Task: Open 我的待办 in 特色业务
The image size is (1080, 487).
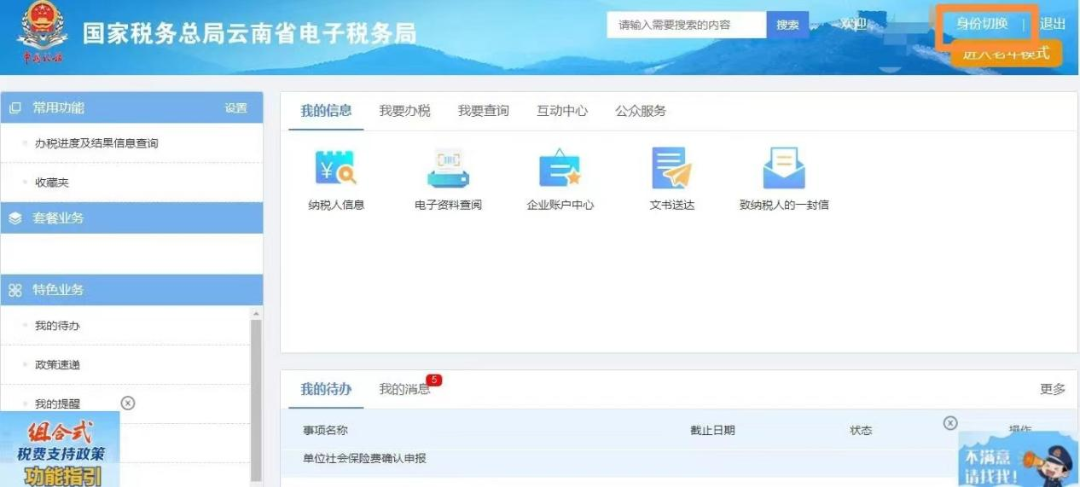Action: tap(57, 325)
